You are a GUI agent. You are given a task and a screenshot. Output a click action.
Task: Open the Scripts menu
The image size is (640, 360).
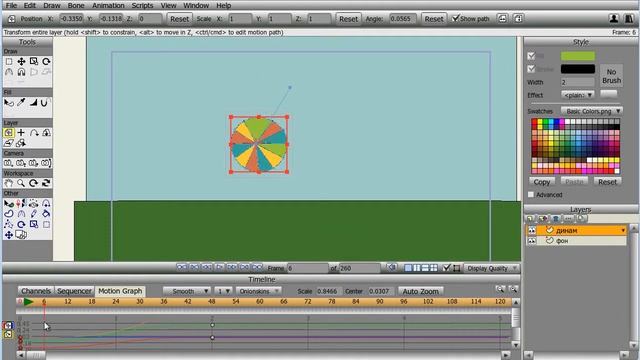point(142,6)
